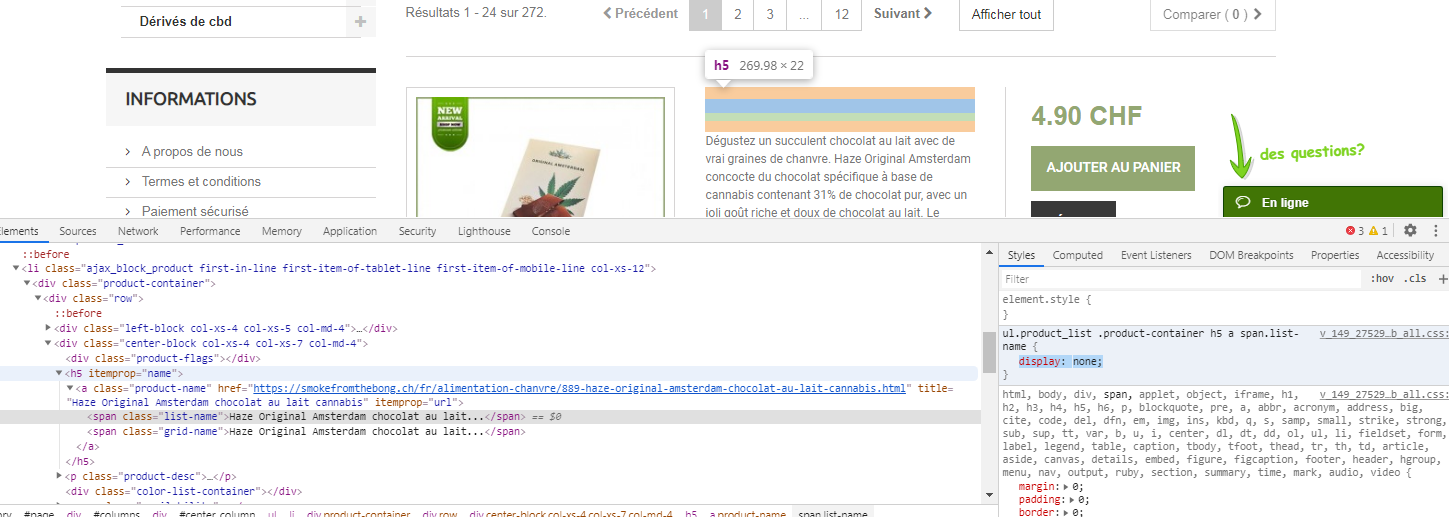Collapse the a.product-name anchor node
Viewport: 1449px width, 517px height.
(70, 388)
